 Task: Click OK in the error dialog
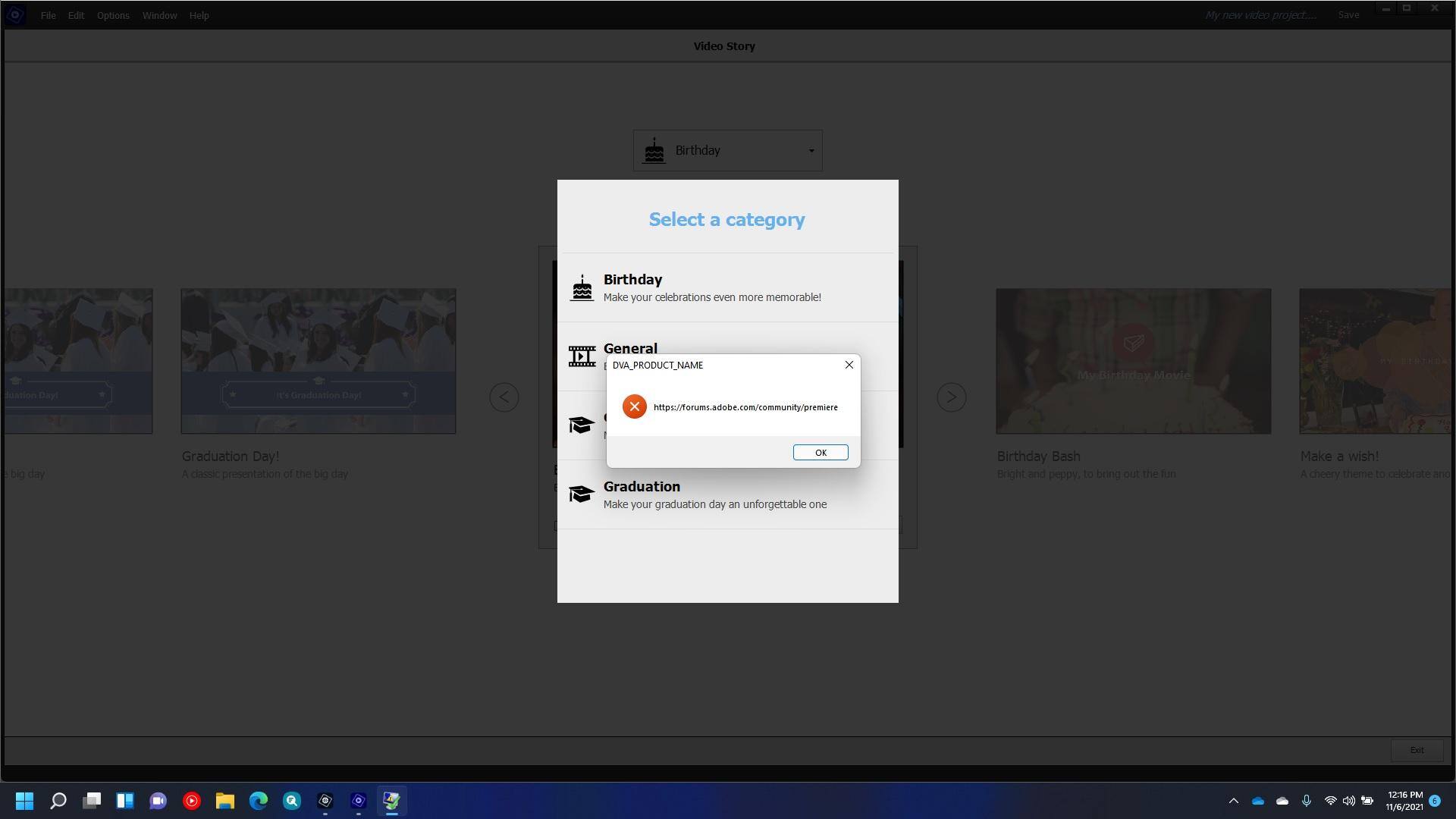(x=820, y=453)
